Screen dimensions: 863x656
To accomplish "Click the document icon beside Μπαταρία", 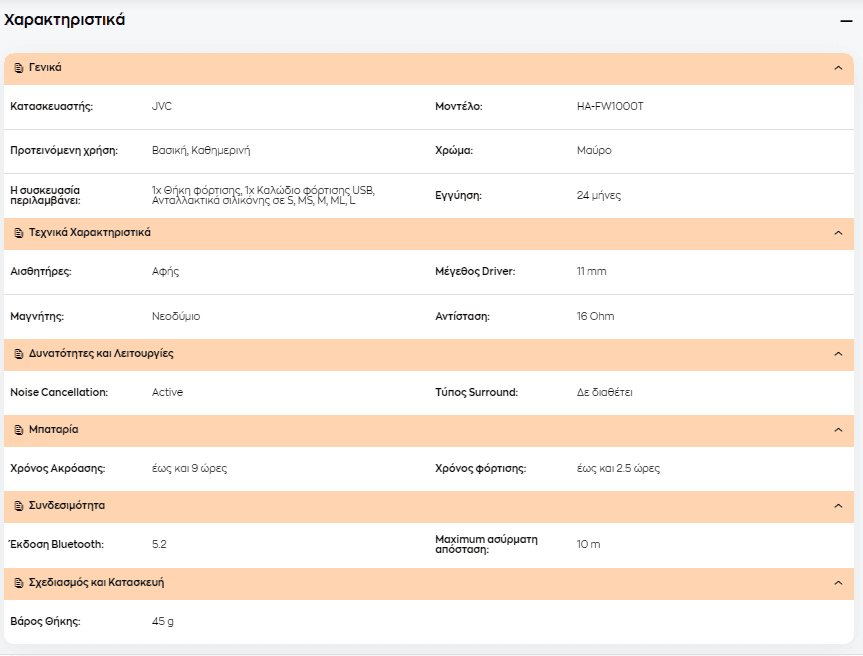I will pyautogui.click(x=19, y=430).
